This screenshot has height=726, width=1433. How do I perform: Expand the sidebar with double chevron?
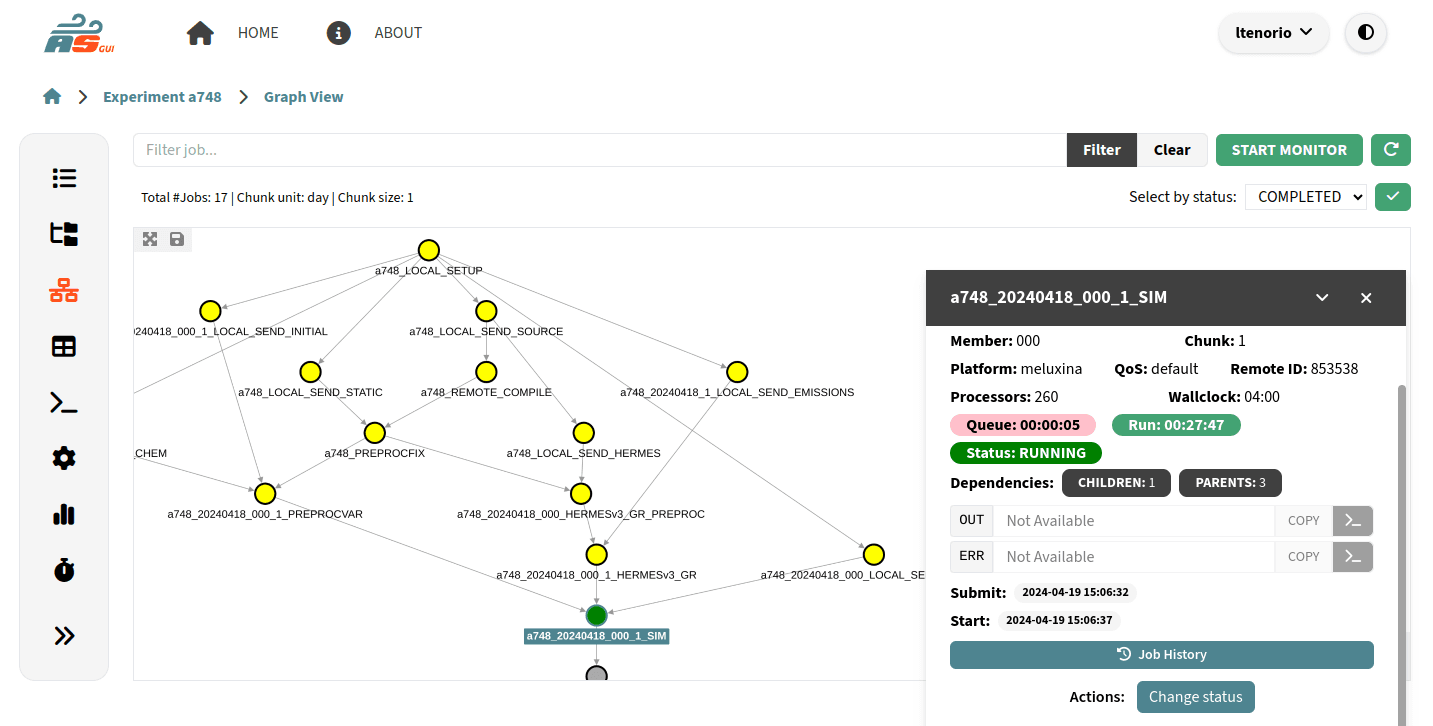(x=64, y=636)
